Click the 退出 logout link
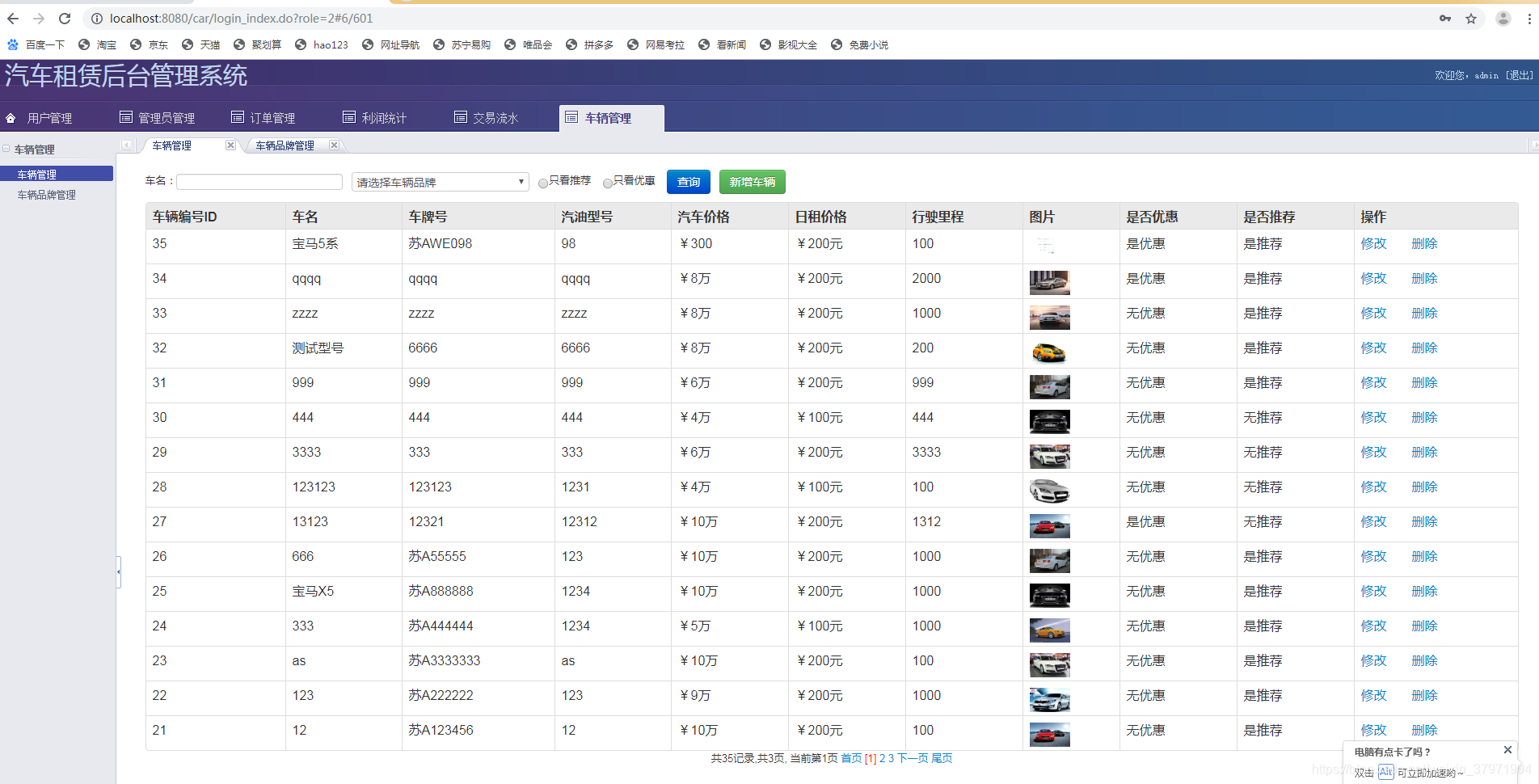Screen dimensions: 1539x784 coord(1520,75)
